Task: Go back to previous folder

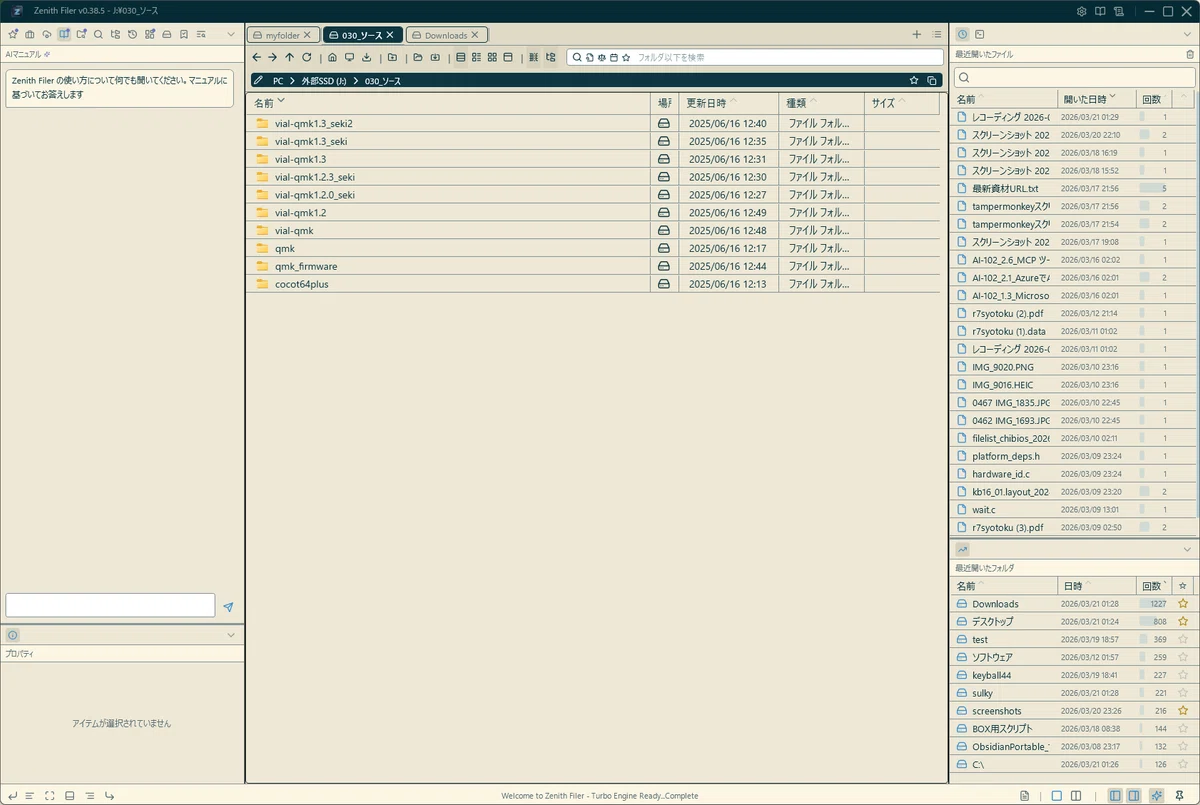Action: pyautogui.click(x=257, y=57)
